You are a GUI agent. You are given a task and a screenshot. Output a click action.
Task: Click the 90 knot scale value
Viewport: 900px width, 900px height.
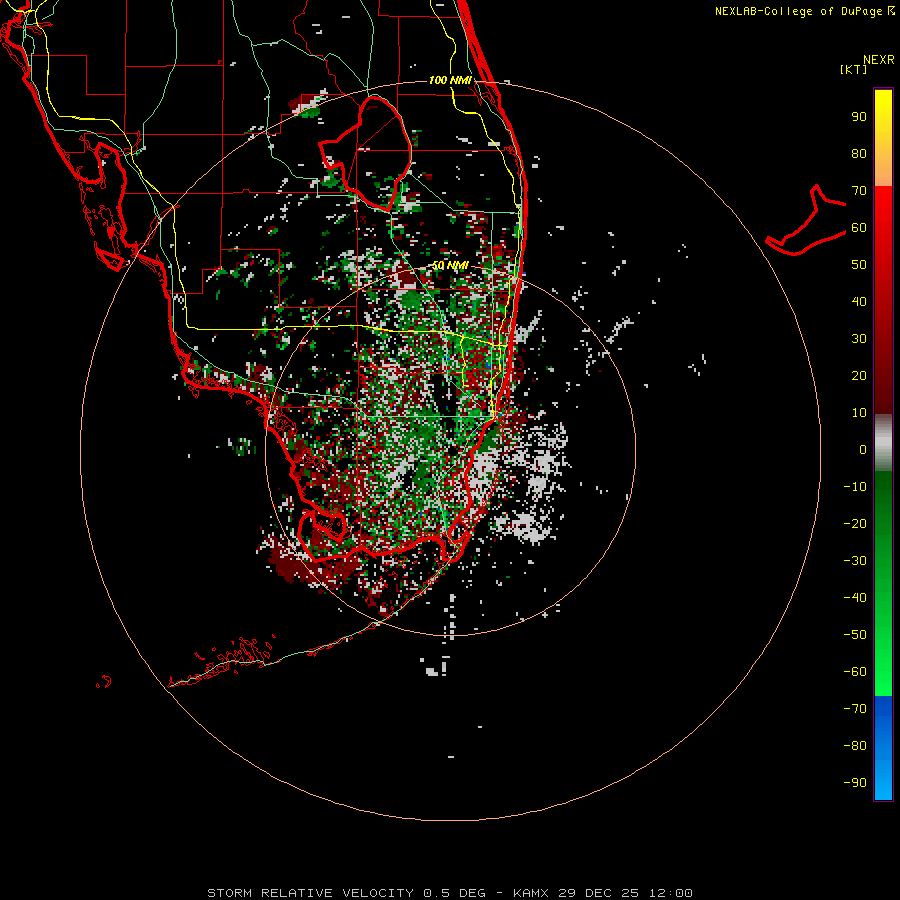point(859,117)
